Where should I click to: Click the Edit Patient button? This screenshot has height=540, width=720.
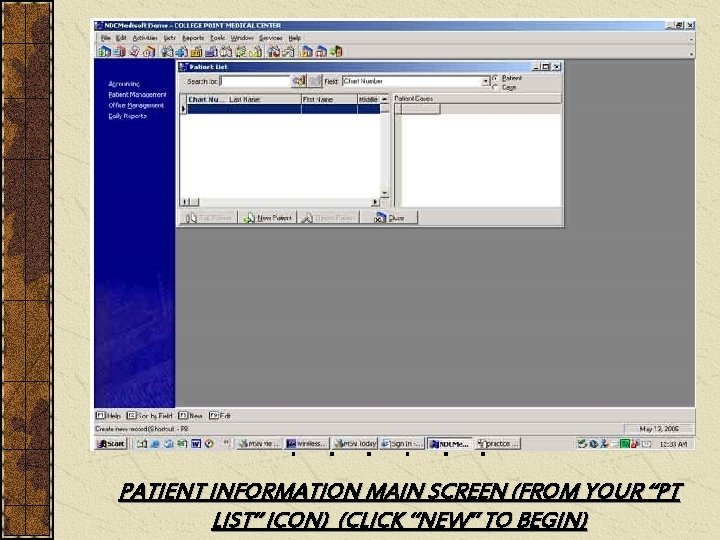point(209,218)
